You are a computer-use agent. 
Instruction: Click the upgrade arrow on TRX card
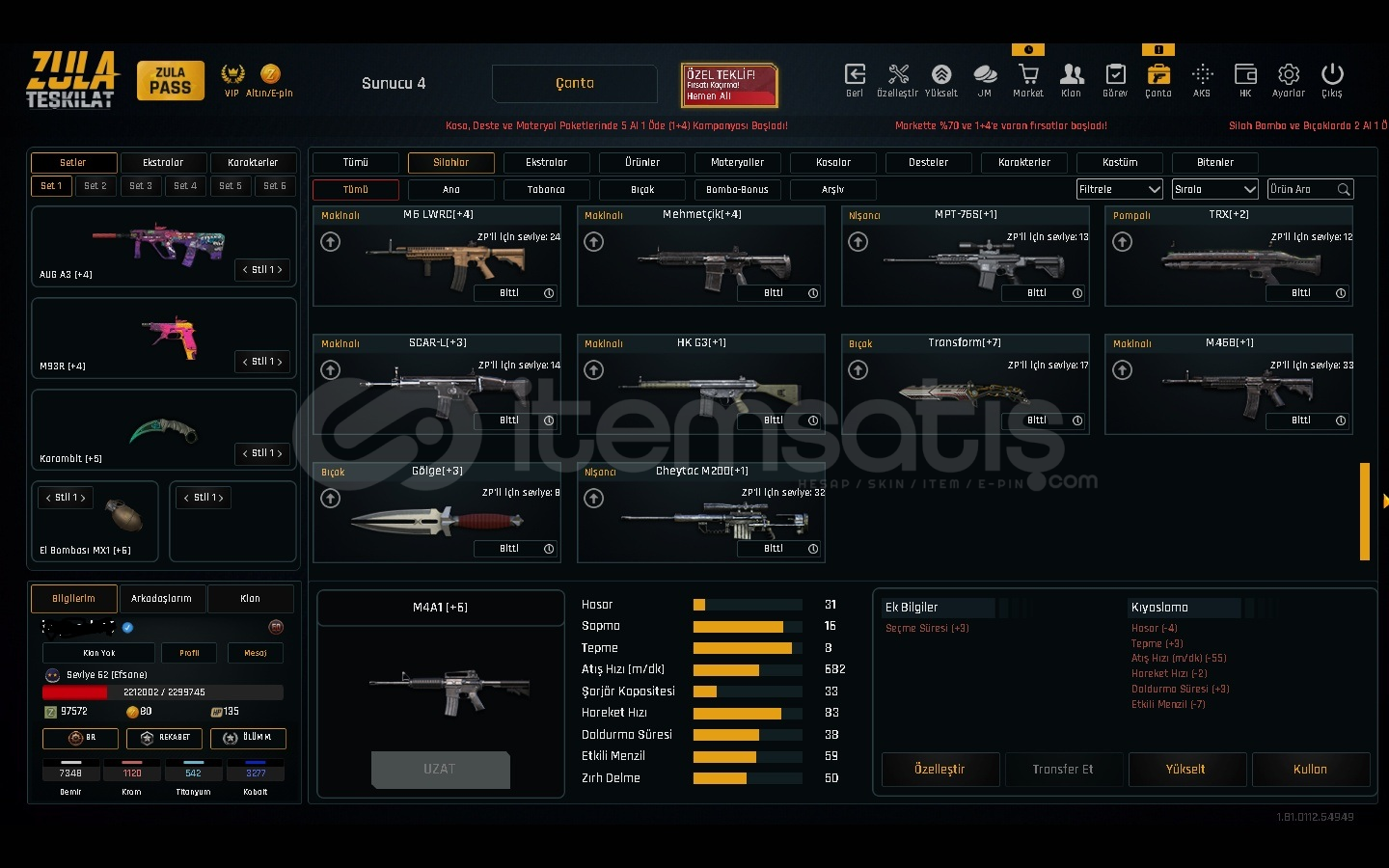point(1123,242)
